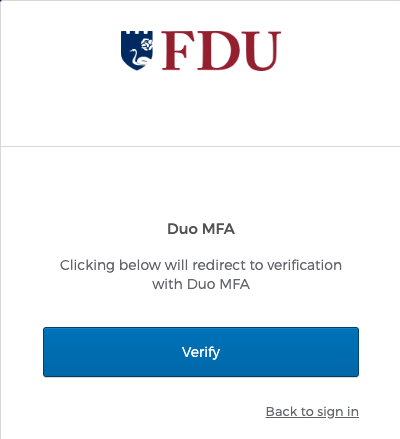Start Duo verification using the Verify button
Viewport: 400px width, 439px height.
click(x=201, y=352)
